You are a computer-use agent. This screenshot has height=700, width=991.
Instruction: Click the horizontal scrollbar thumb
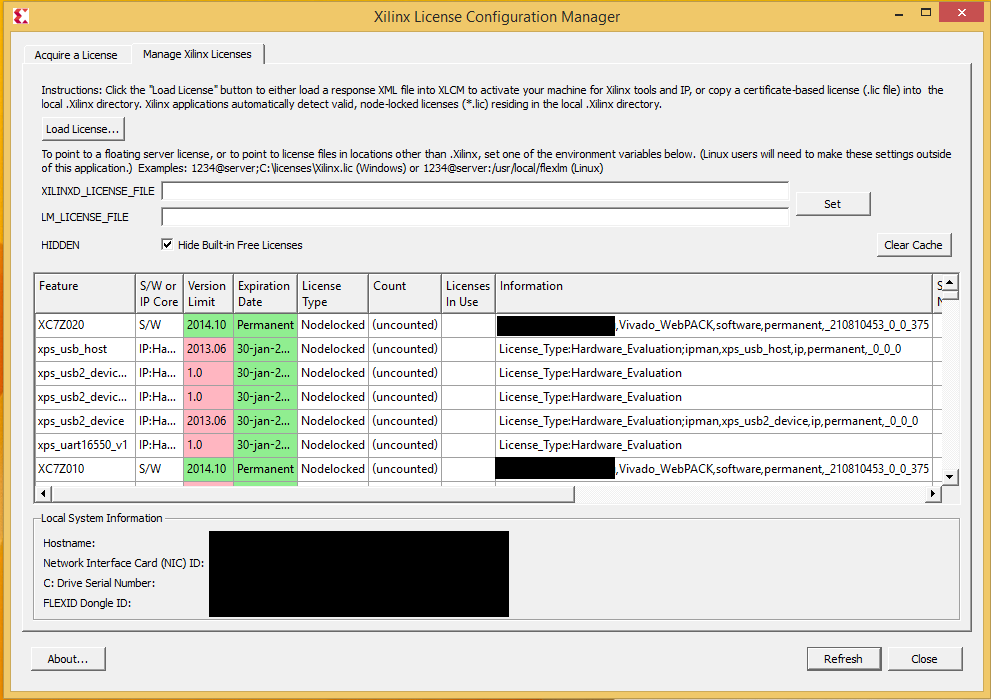click(313, 493)
